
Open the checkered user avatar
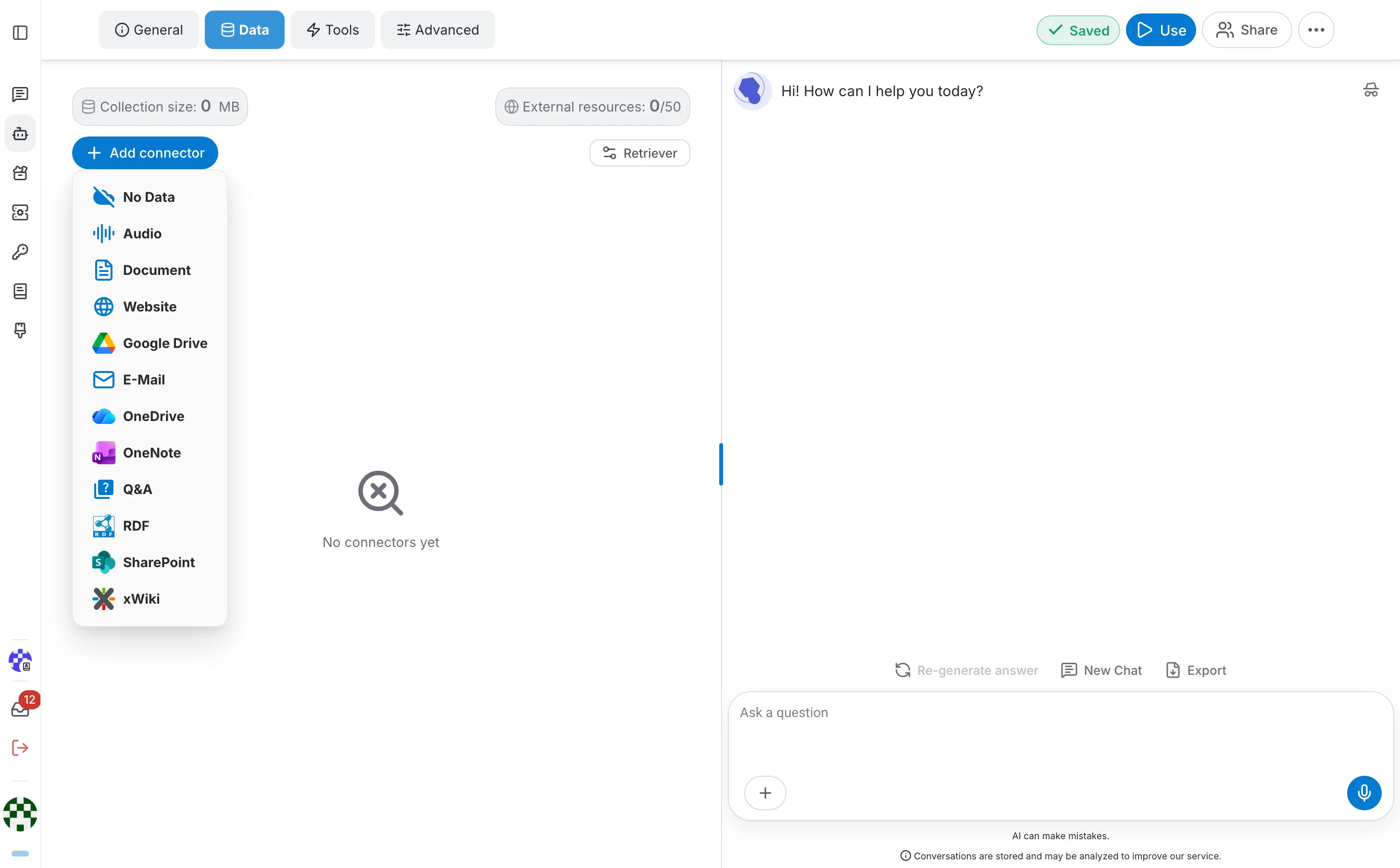tap(20, 814)
